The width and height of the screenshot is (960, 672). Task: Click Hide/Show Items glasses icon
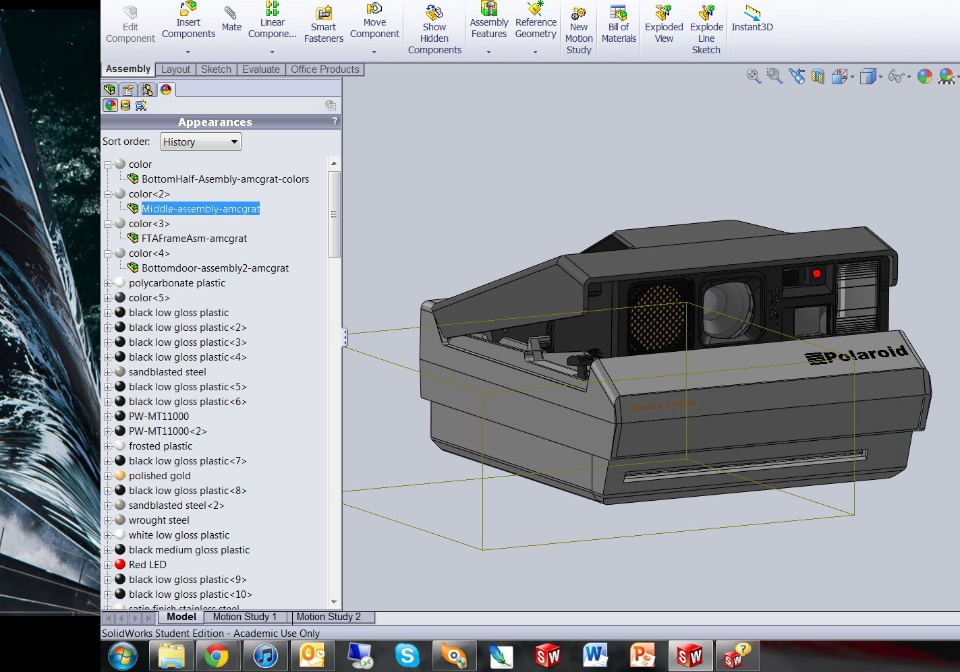896,77
